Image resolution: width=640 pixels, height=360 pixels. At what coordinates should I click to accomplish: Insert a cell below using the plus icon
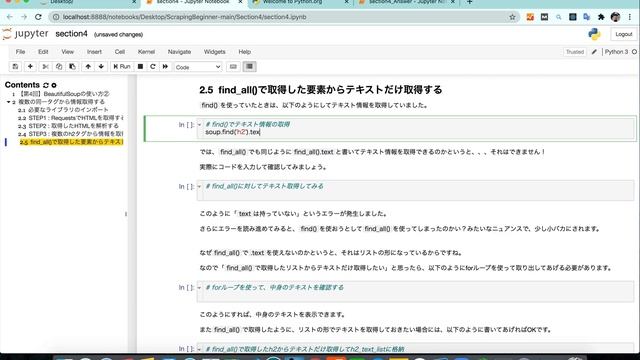tap(30, 67)
